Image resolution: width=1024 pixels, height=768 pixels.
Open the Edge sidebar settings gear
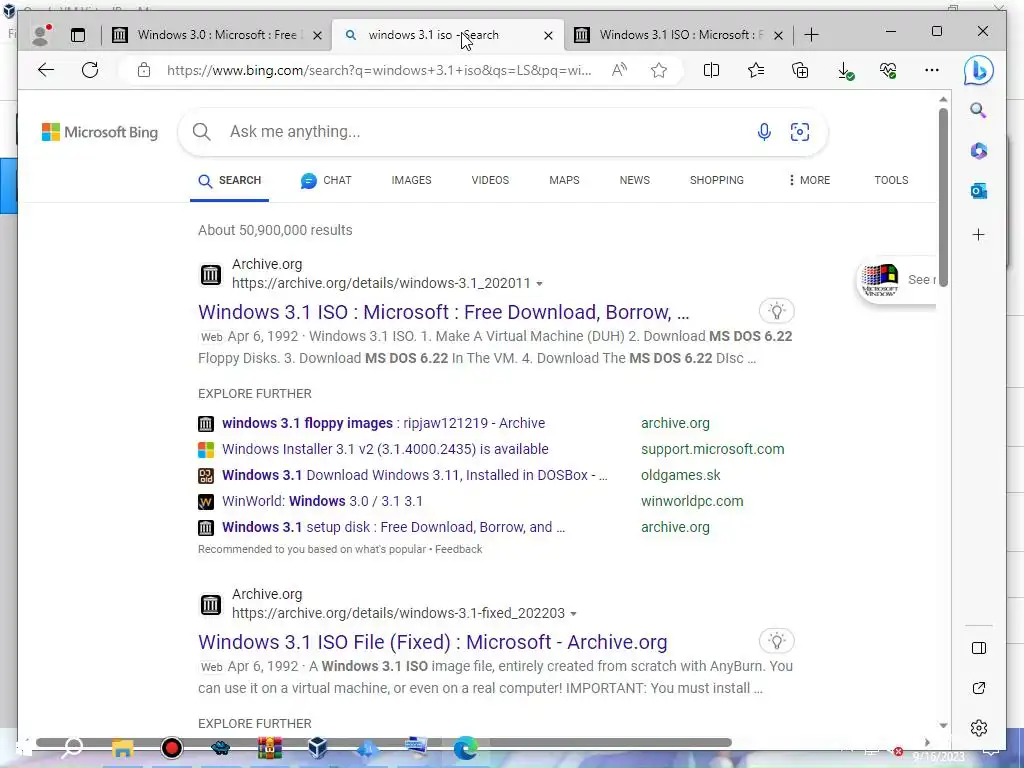click(978, 728)
